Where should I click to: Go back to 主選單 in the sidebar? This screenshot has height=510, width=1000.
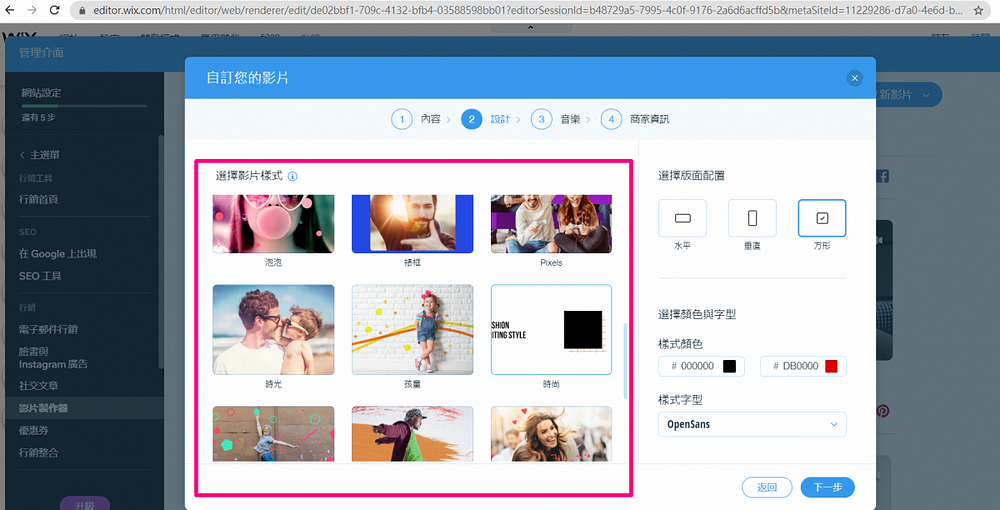40,155
